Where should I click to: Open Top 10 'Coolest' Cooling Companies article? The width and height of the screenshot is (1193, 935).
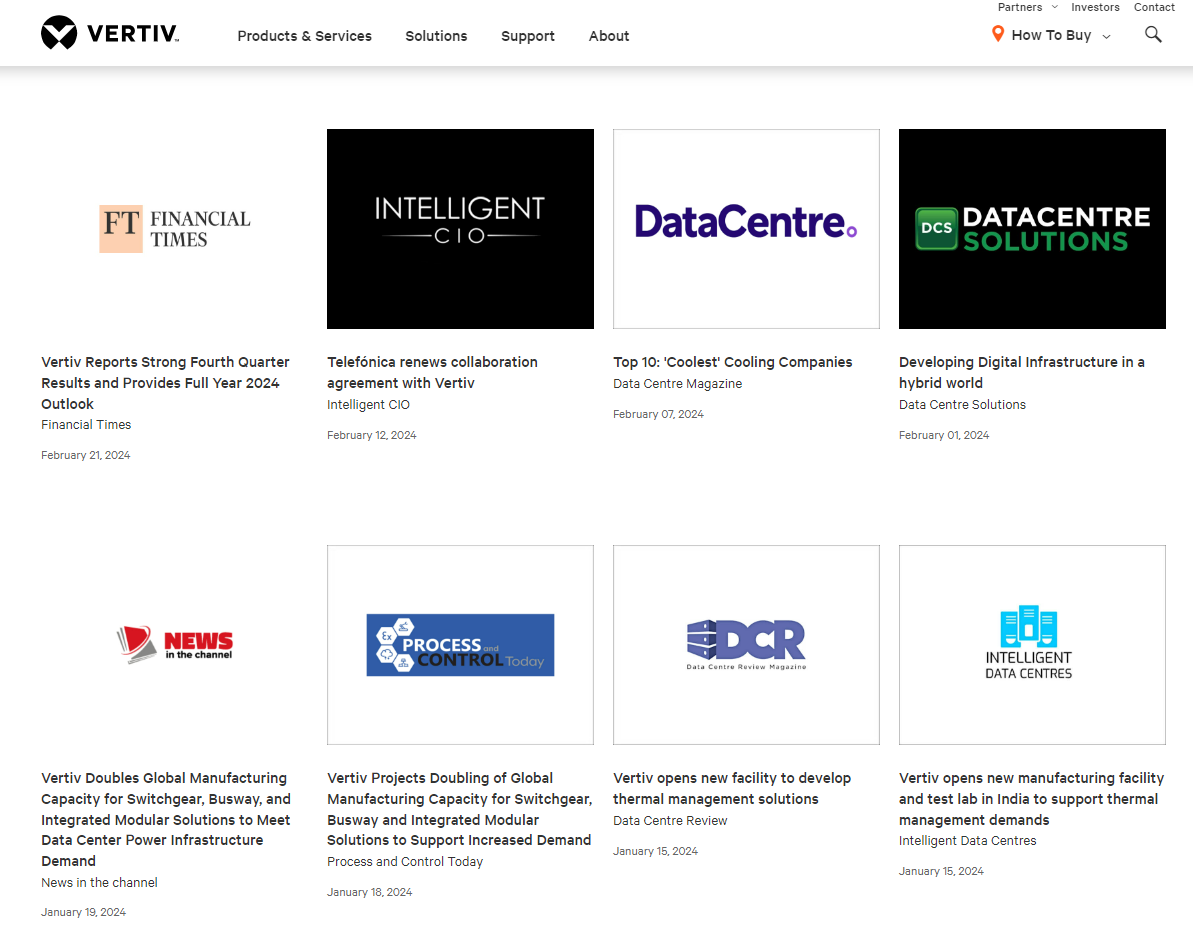click(x=733, y=362)
